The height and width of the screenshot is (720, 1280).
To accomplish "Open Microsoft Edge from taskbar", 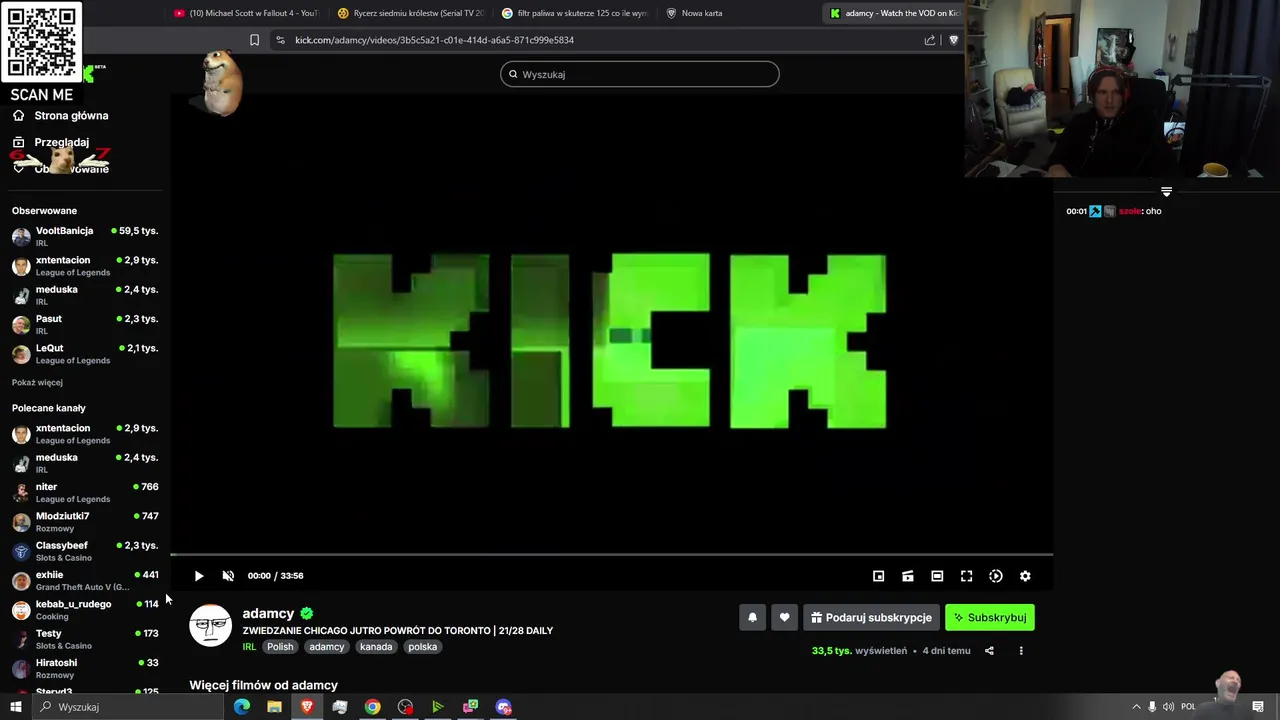I will click(x=242, y=707).
